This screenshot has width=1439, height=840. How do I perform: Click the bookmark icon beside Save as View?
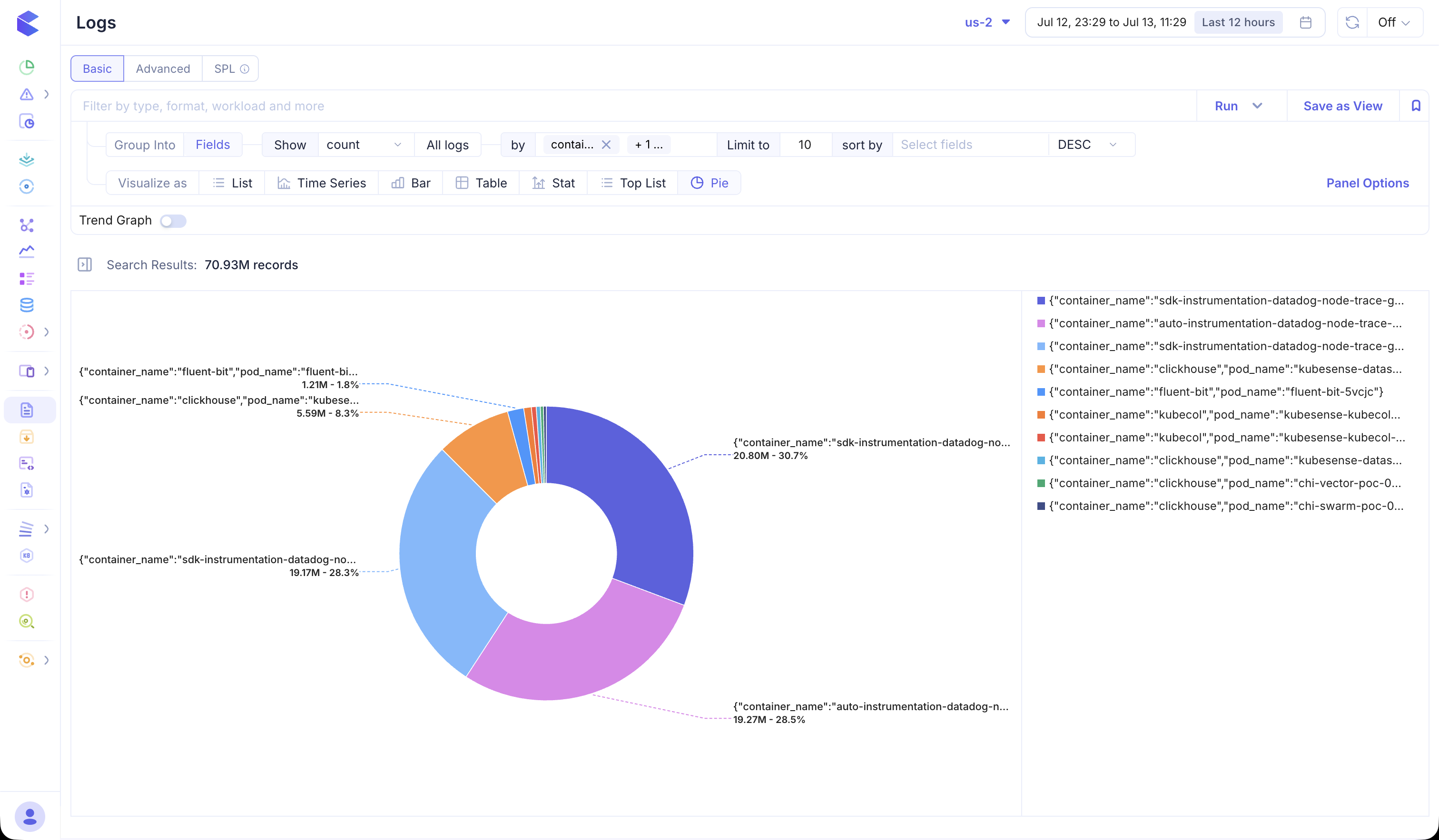[1416, 106]
